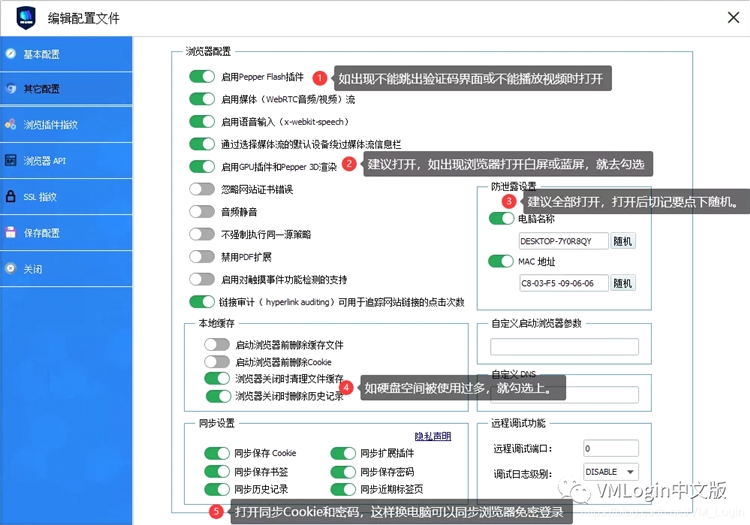
Task: Enable 音频静音 switch
Action: [202, 211]
